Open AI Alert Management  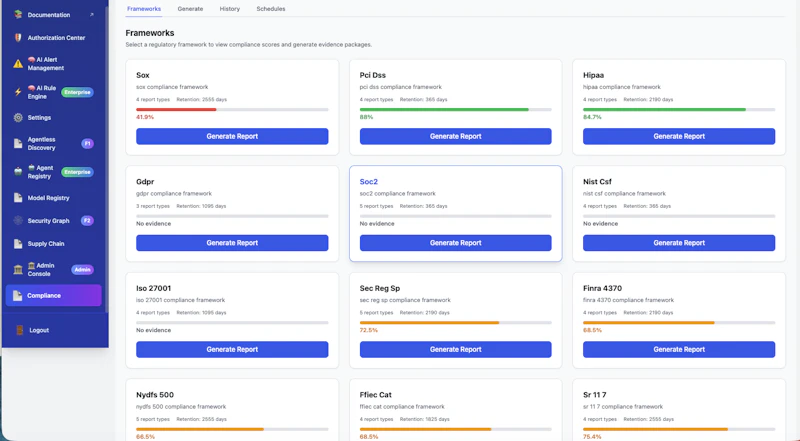tap(54, 64)
